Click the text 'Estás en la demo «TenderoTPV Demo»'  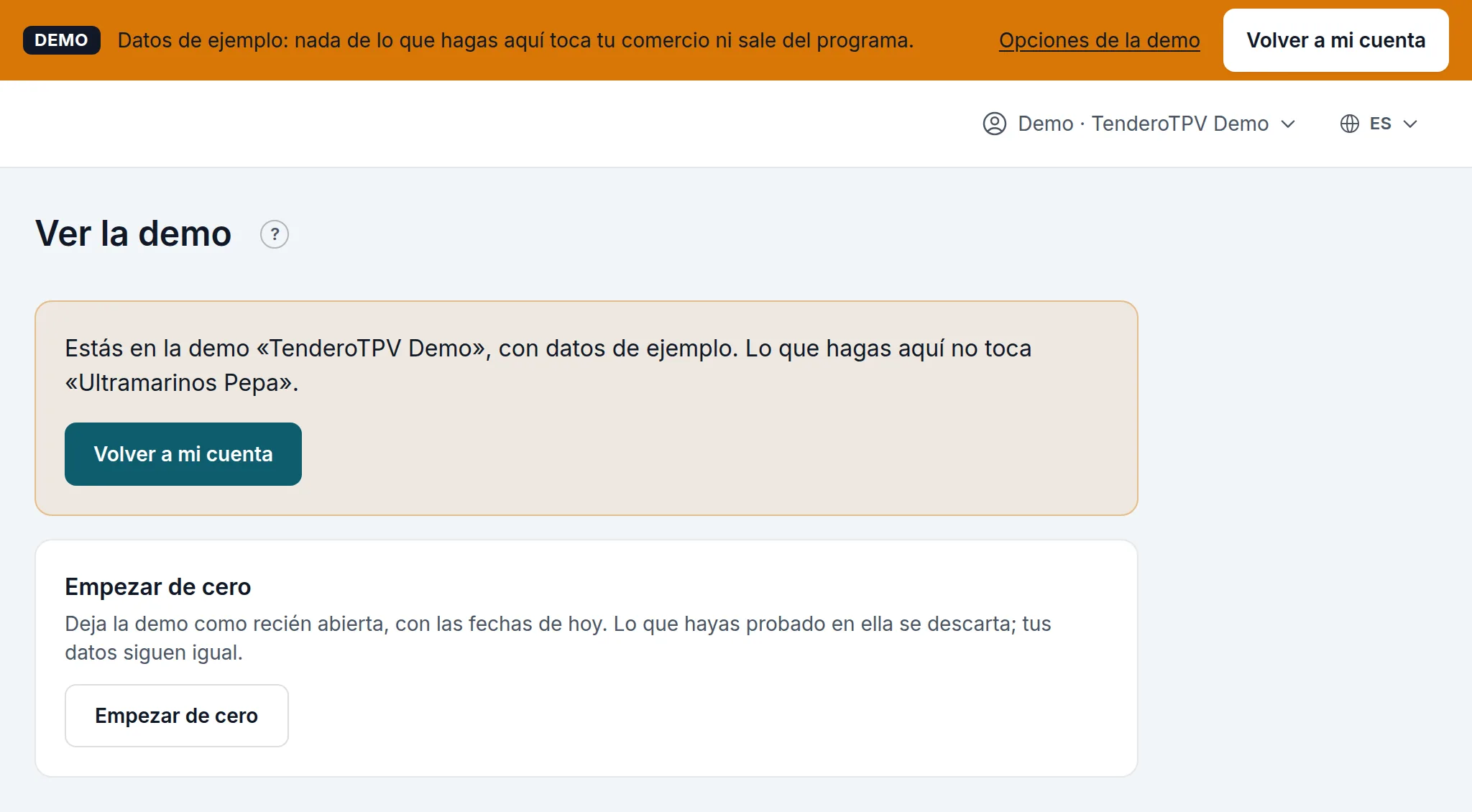tap(275, 349)
